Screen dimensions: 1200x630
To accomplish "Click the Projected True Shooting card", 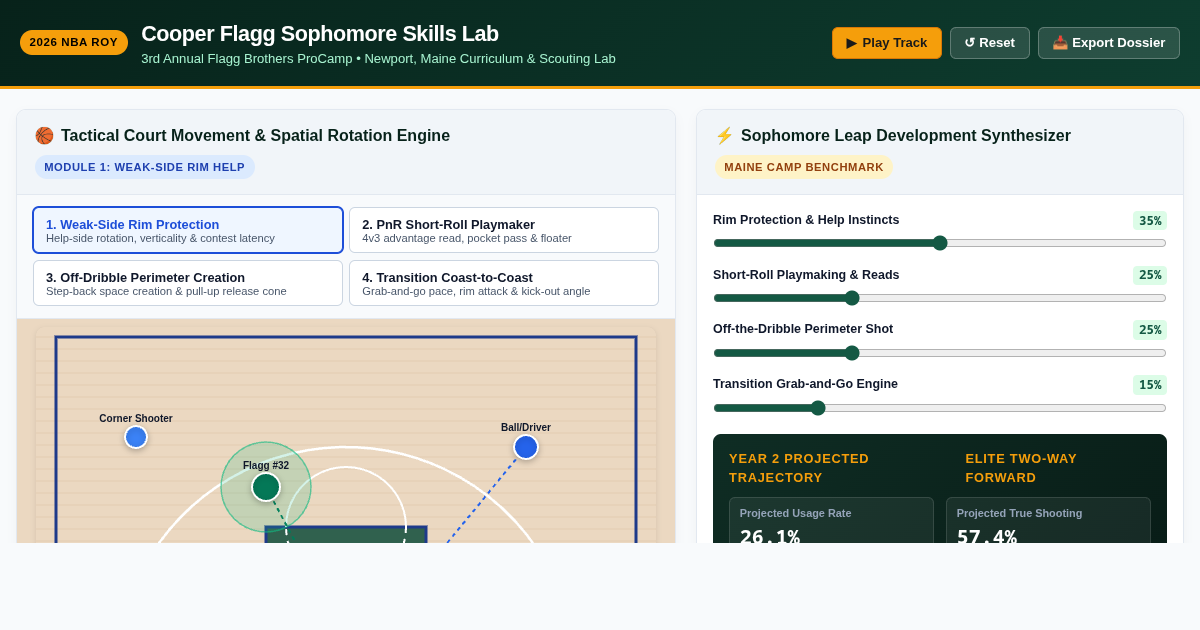I will pos(1048,520).
